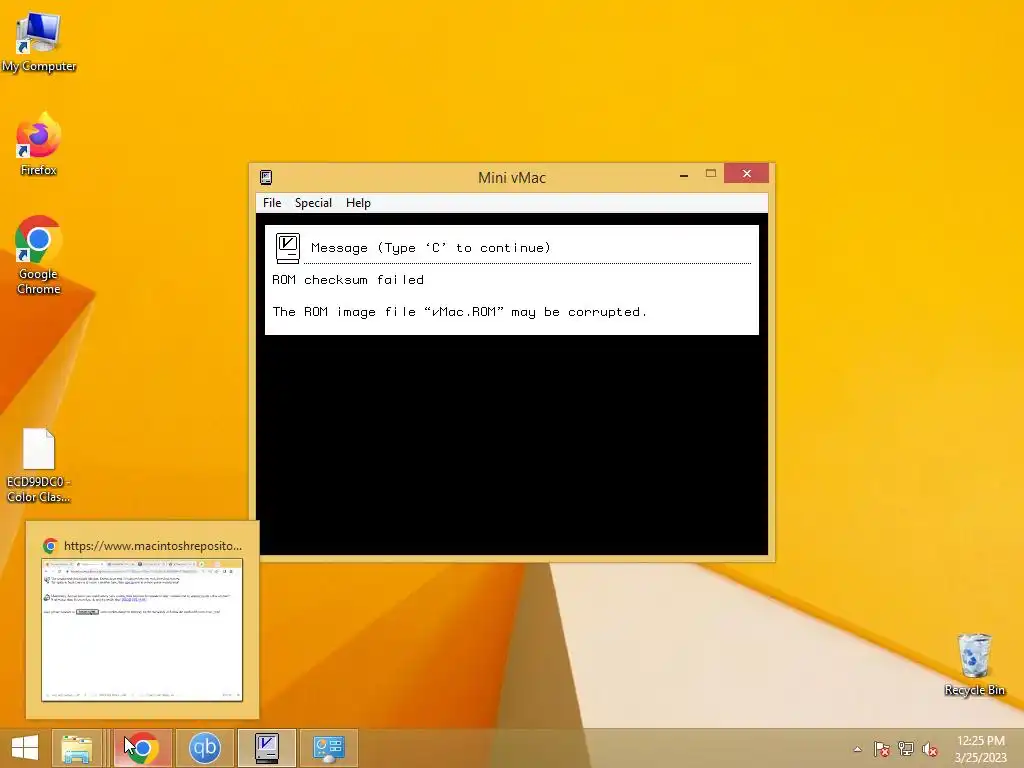
Task: Open the Control Panel taskbar icon
Action: click(x=328, y=748)
